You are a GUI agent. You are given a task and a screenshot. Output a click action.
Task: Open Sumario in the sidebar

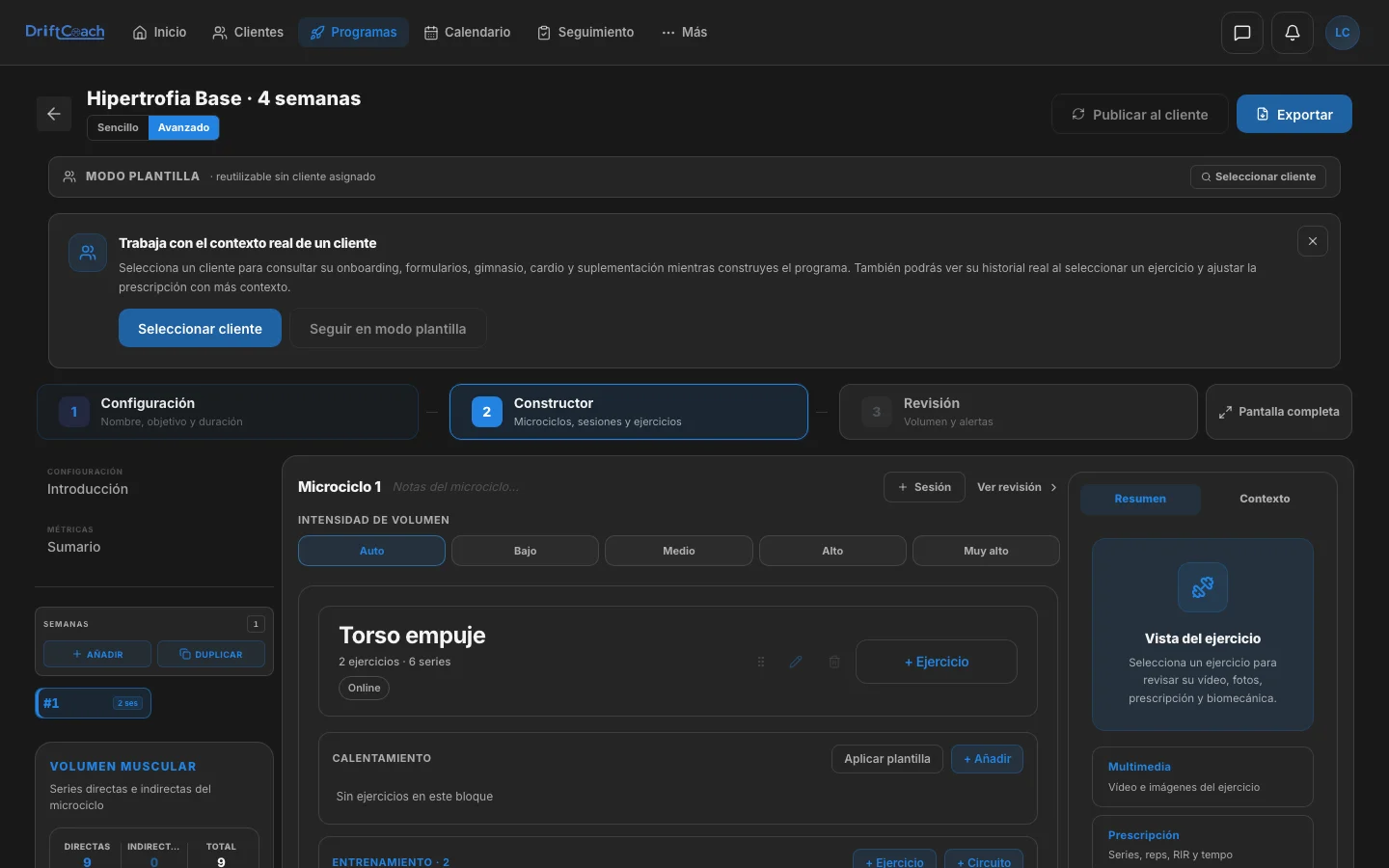74,547
